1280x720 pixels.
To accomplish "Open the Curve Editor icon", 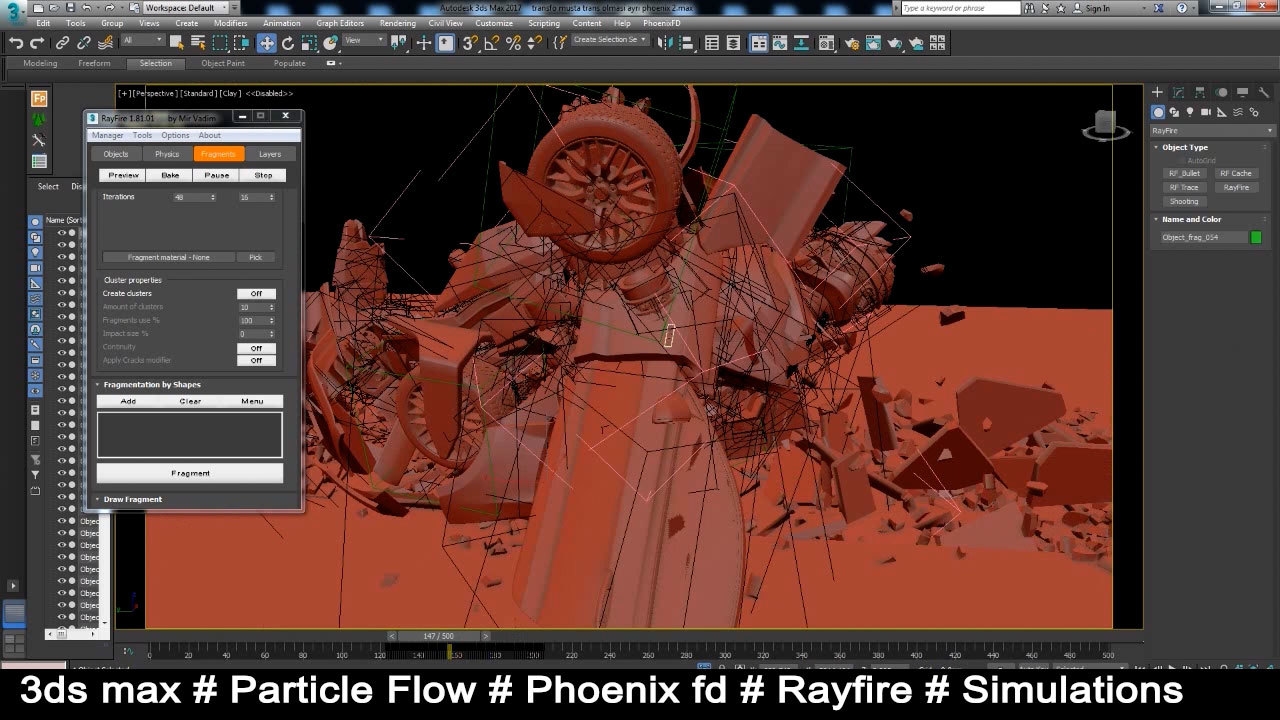I will tap(781, 43).
